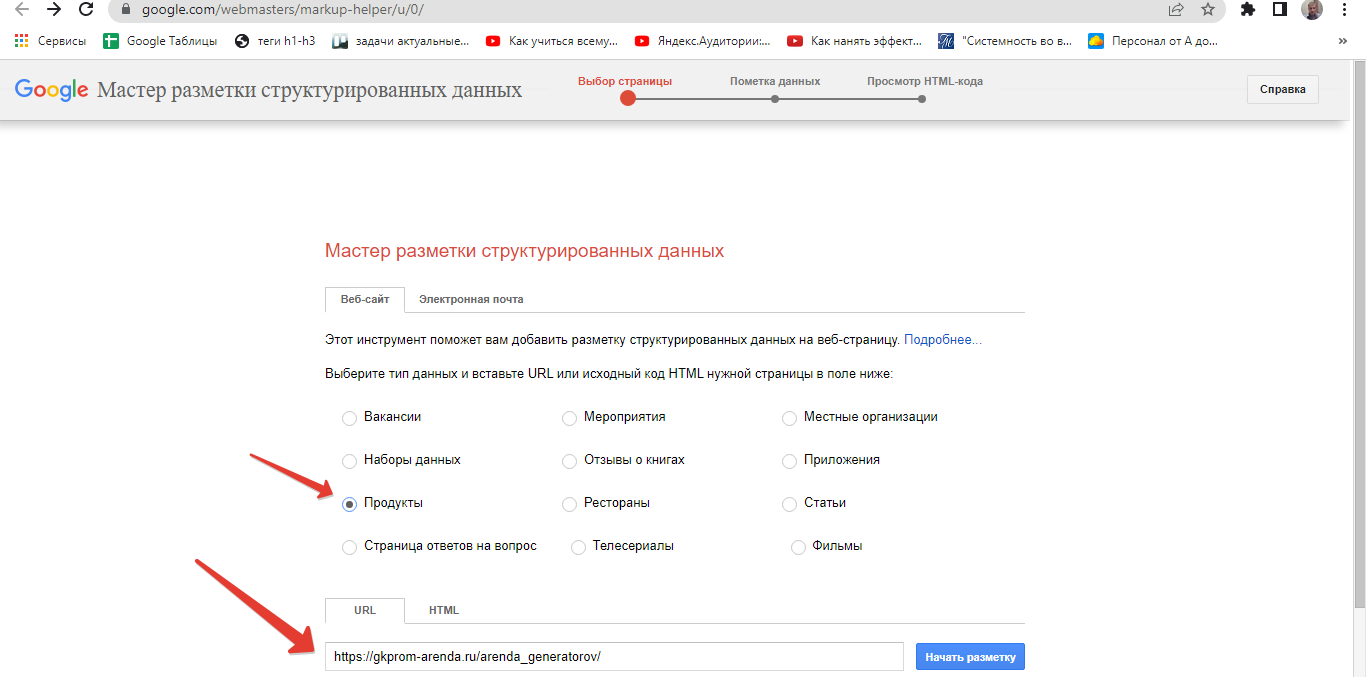Click the Google logo
1366x677 pixels.
click(52, 90)
